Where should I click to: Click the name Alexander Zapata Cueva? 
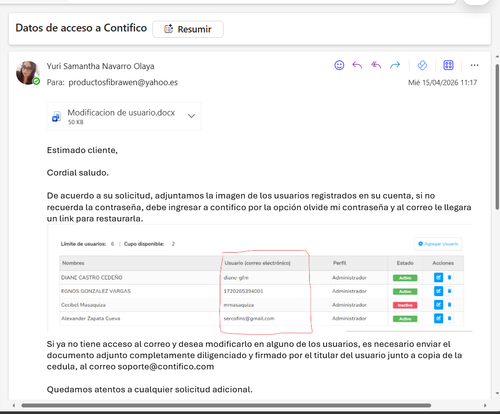coord(91,318)
